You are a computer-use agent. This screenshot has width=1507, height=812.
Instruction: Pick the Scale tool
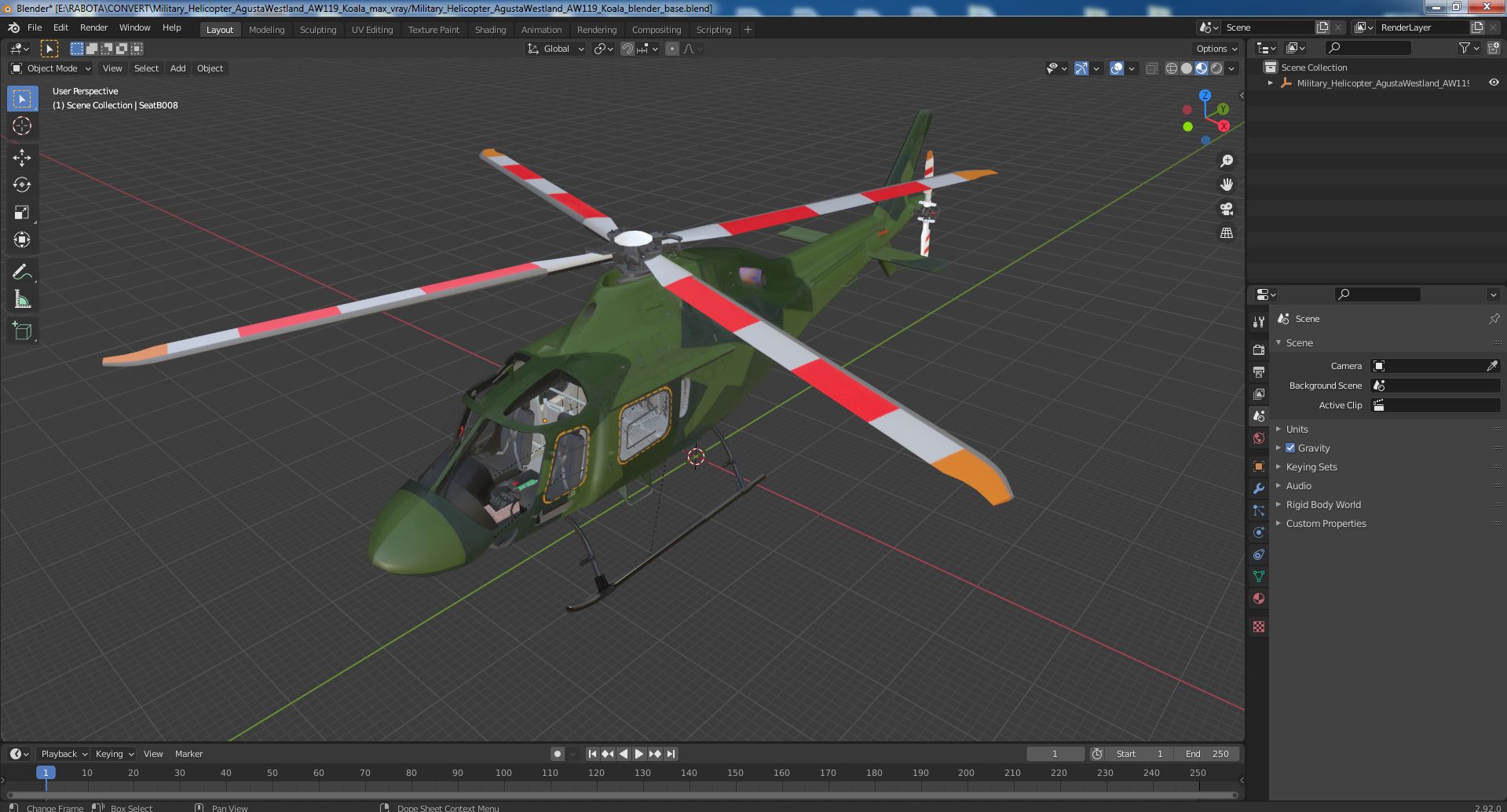22,213
